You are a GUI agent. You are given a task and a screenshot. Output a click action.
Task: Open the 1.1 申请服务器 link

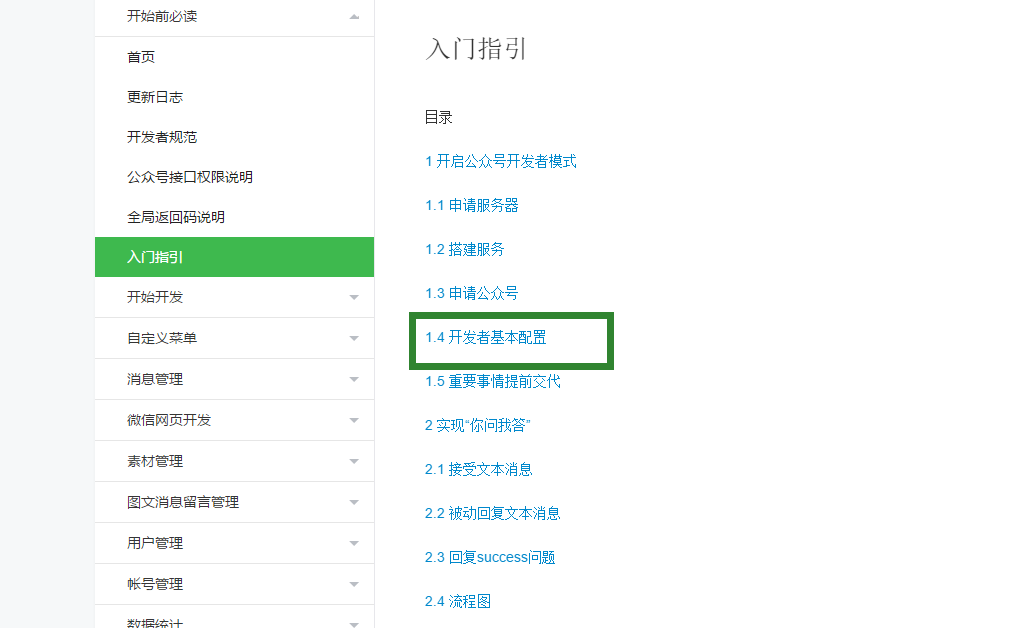coord(474,205)
